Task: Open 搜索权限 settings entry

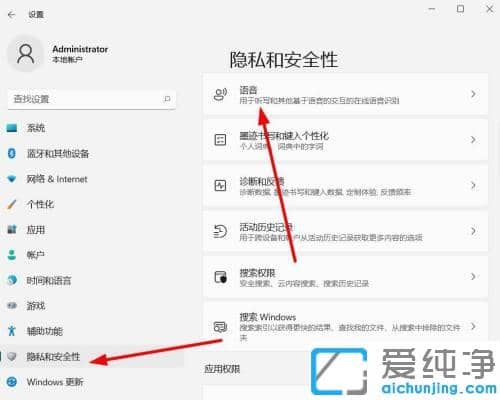Action: [x=346, y=277]
